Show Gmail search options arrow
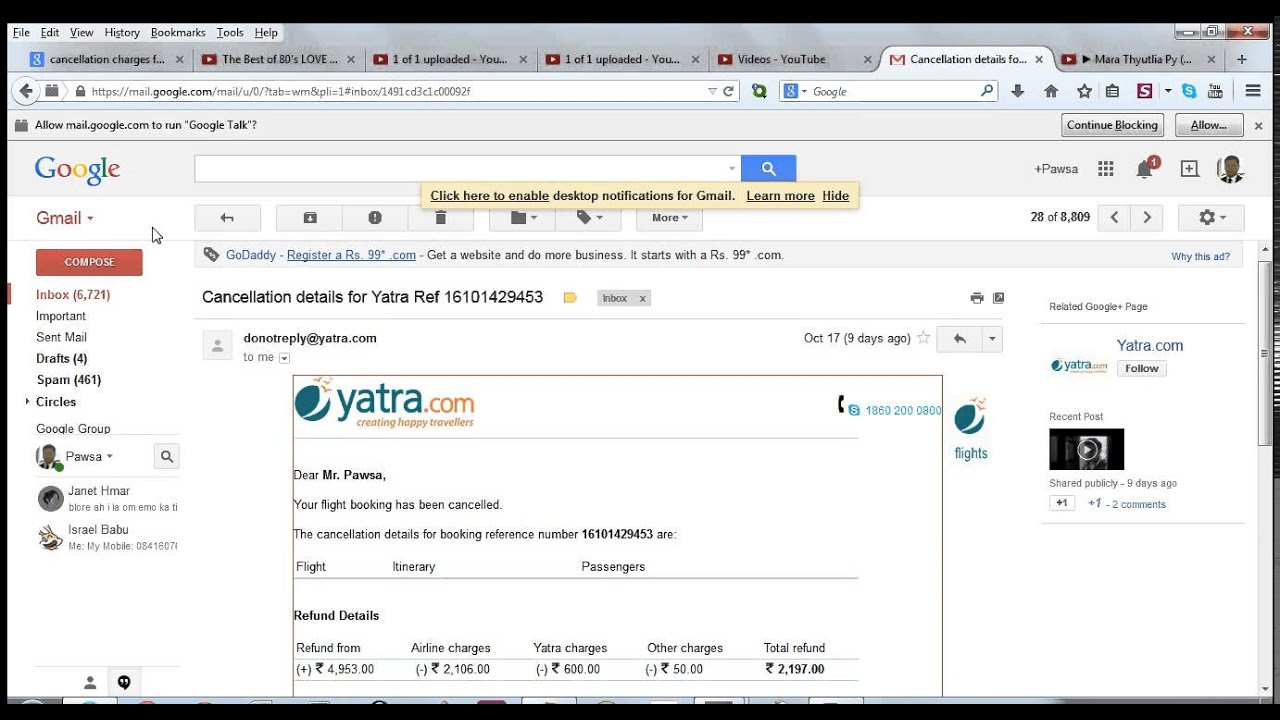Viewport: 1280px width, 720px height. pos(732,169)
